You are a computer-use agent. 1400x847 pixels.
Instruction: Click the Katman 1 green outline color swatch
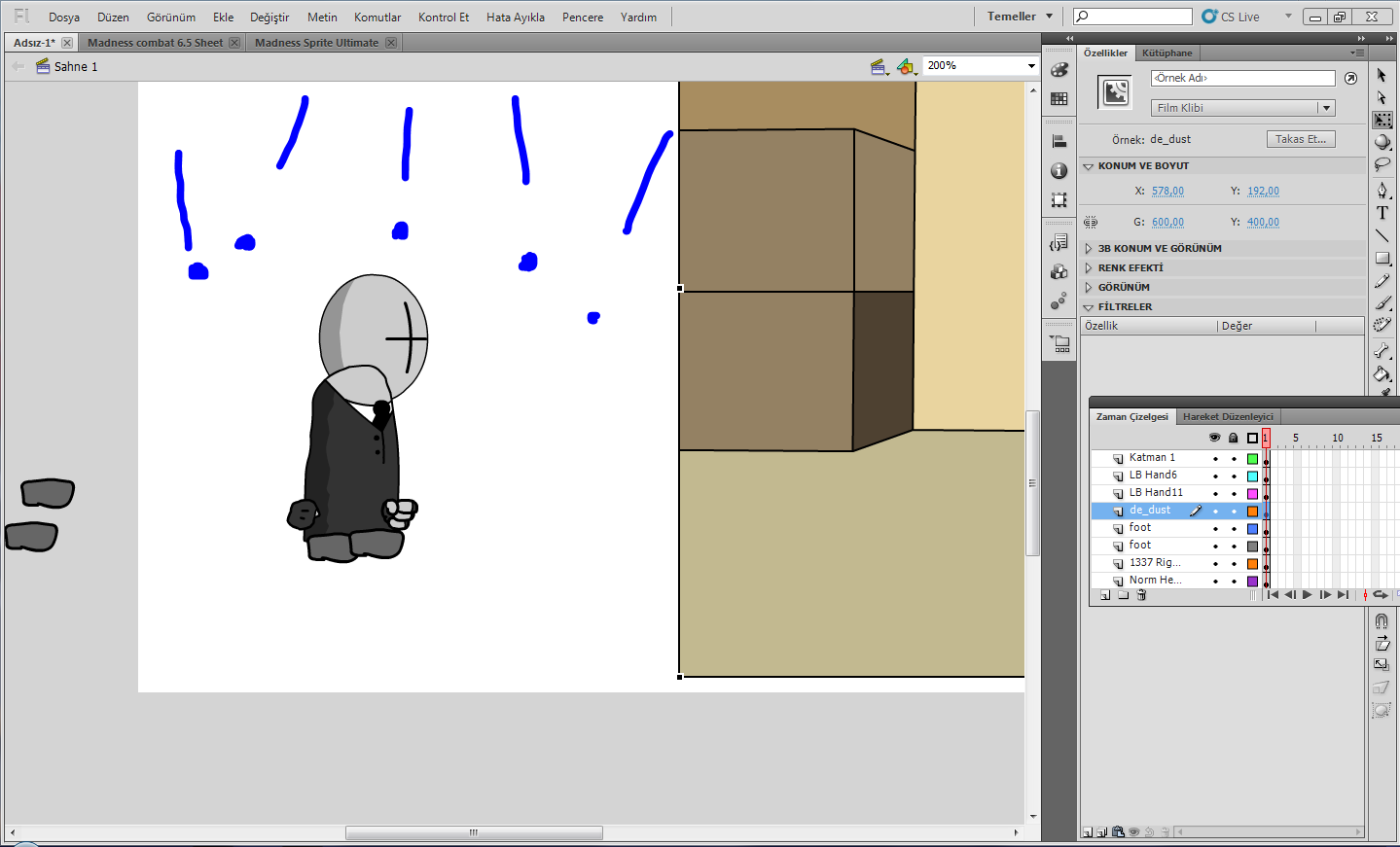tap(1253, 459)
